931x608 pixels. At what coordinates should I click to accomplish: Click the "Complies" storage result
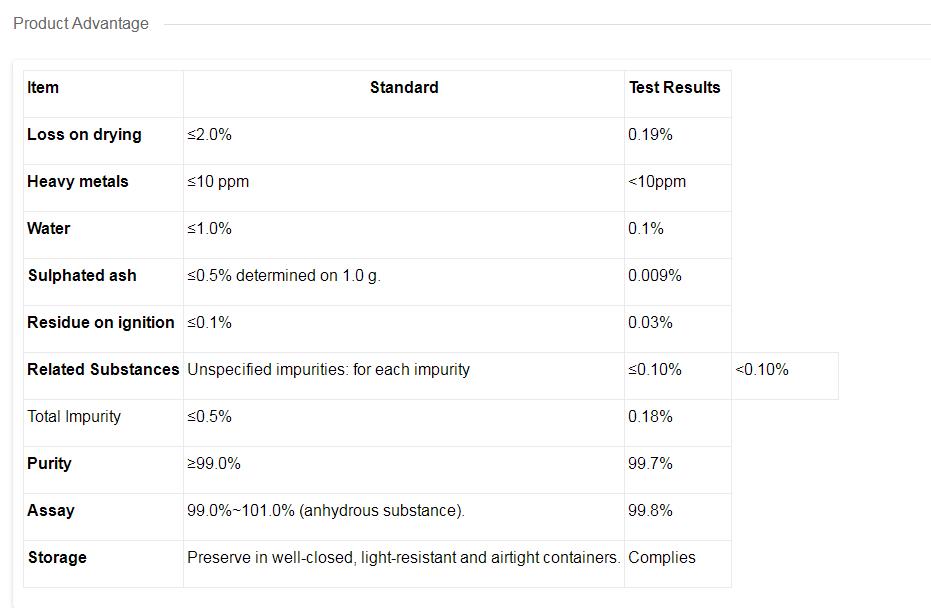pyautogui.click(x=662, y=557)
